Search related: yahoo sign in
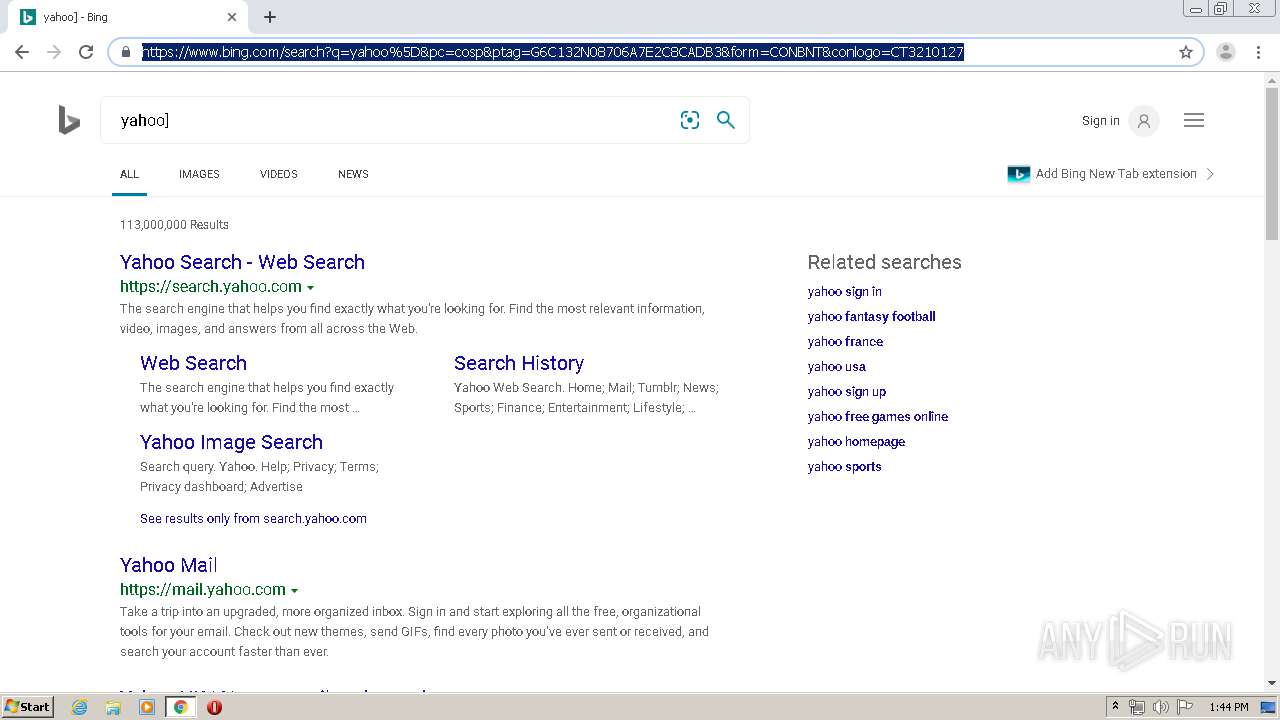This screenshot has width=1280, height=720. [x=844, y=291]
